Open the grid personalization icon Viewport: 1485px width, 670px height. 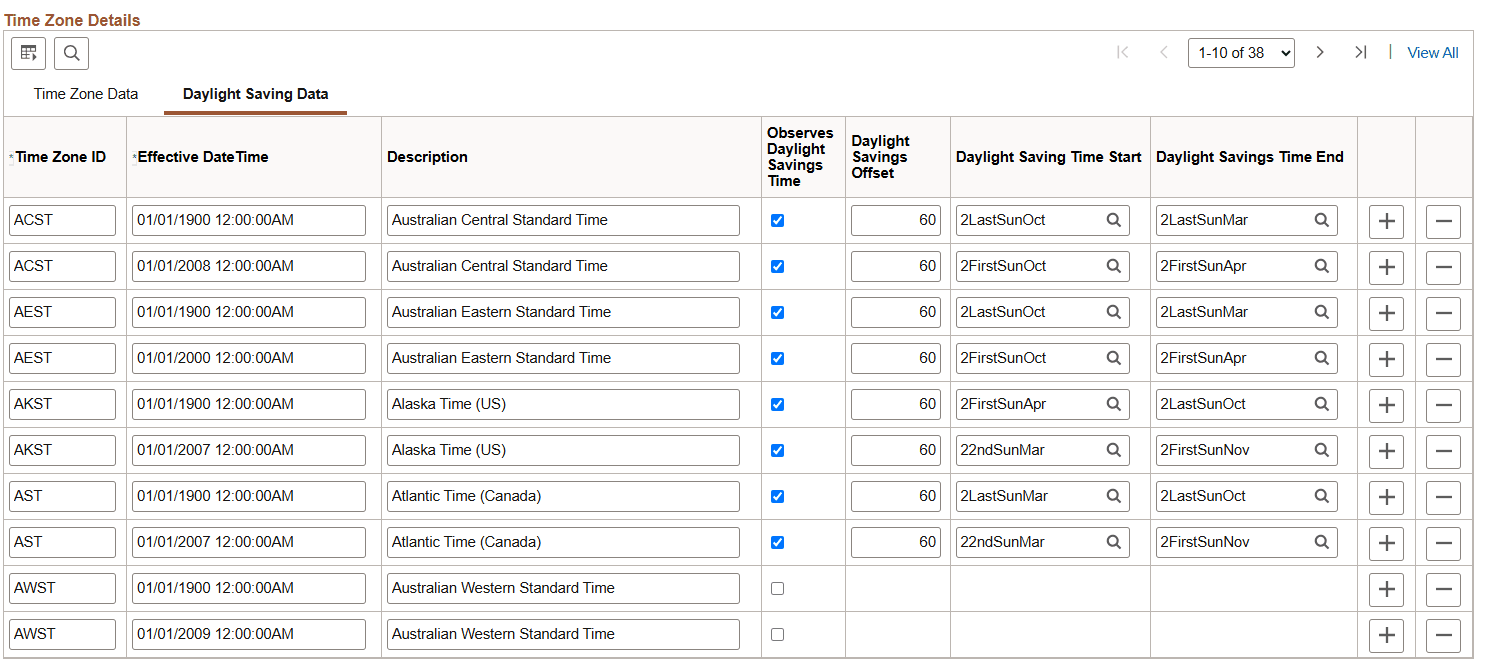[x=28, y=53]
